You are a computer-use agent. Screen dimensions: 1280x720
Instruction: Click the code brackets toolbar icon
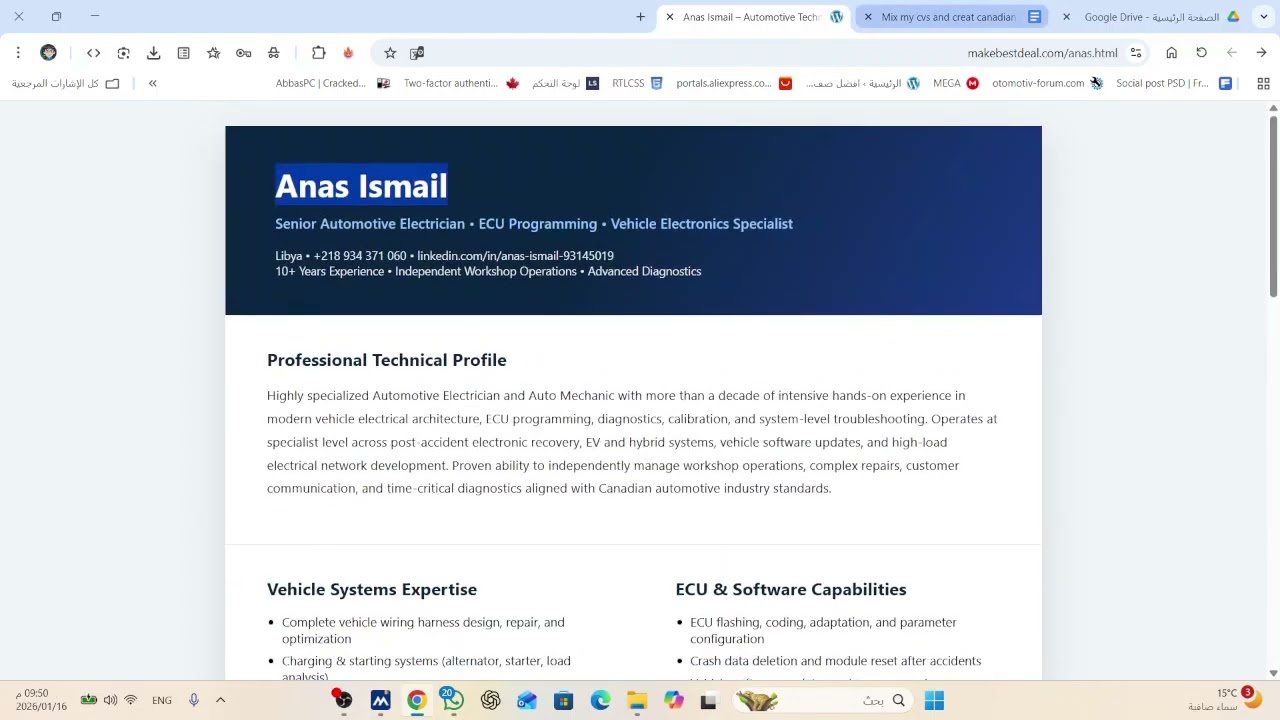[x=93, y=53]
